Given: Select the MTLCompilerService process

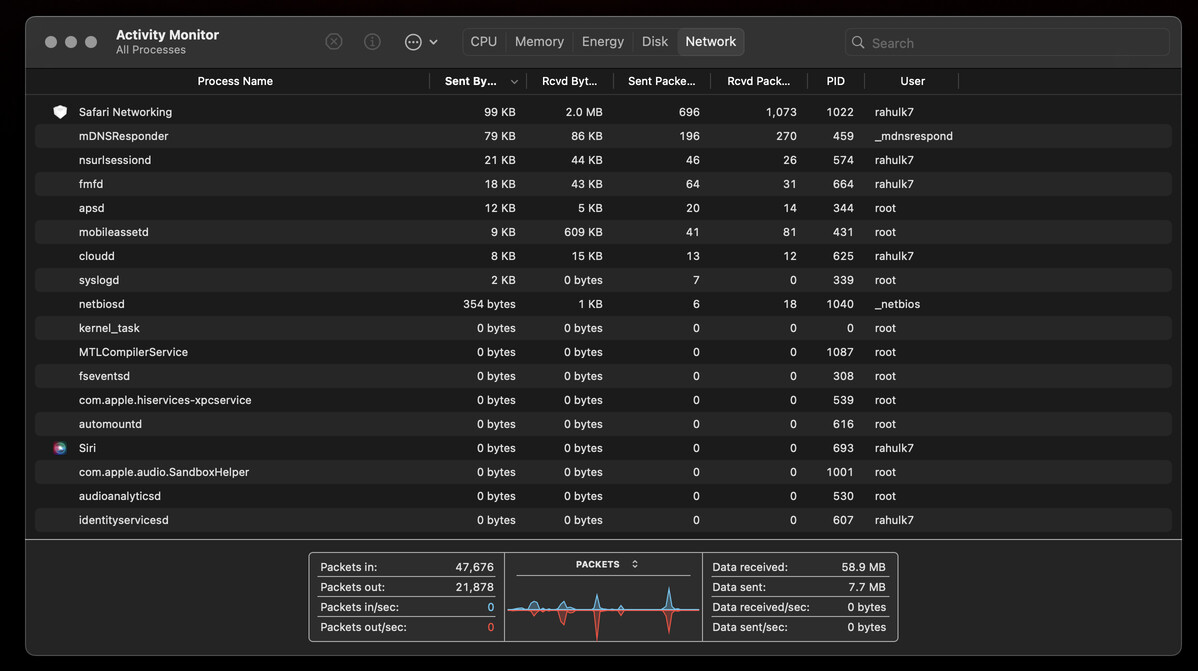Looking at the screenshot, I should point(133,352).
